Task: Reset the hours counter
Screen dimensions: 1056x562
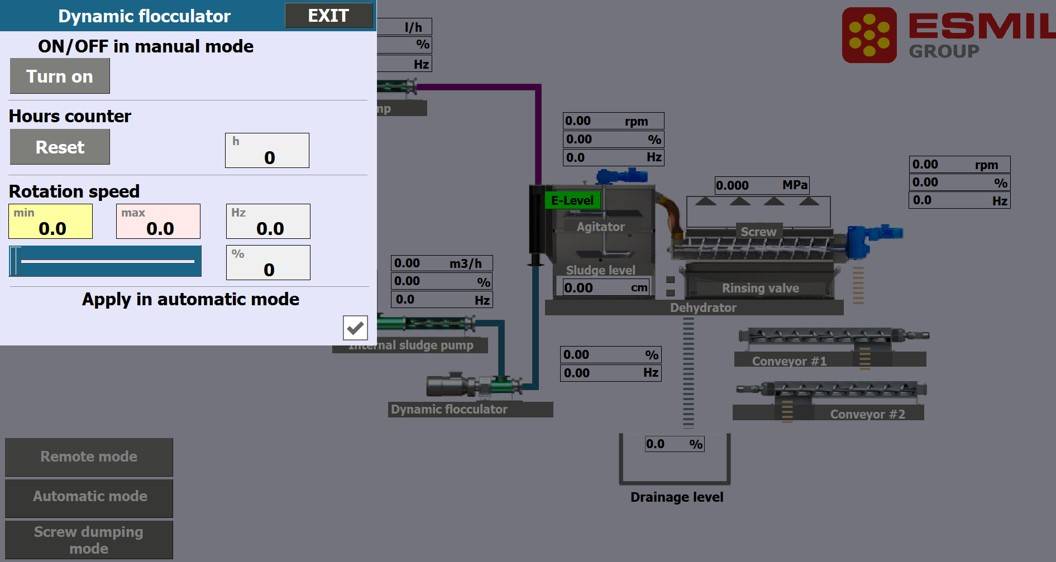Action: point(60,147)
